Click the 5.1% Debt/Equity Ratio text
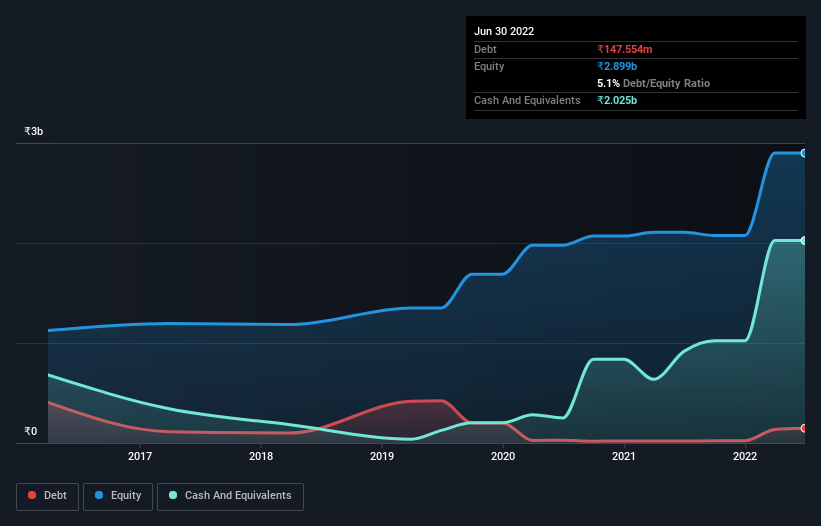Viewport: 821px width, 526px height. pyautogui.click(x=653, y=83)
